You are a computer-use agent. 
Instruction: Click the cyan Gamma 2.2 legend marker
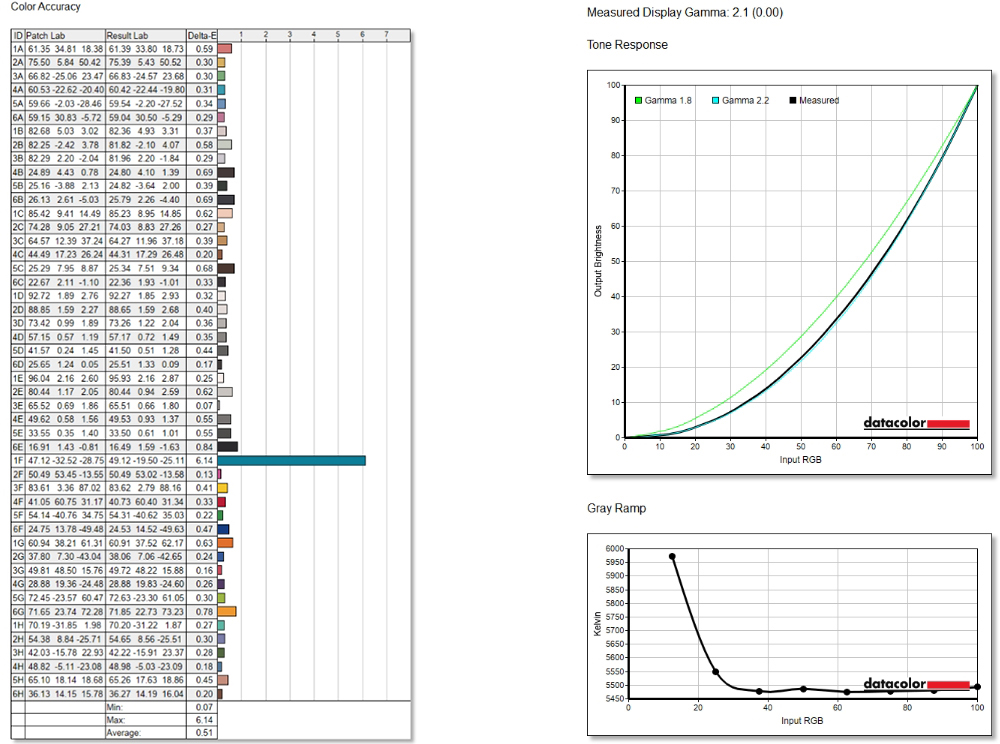point(715,101)
